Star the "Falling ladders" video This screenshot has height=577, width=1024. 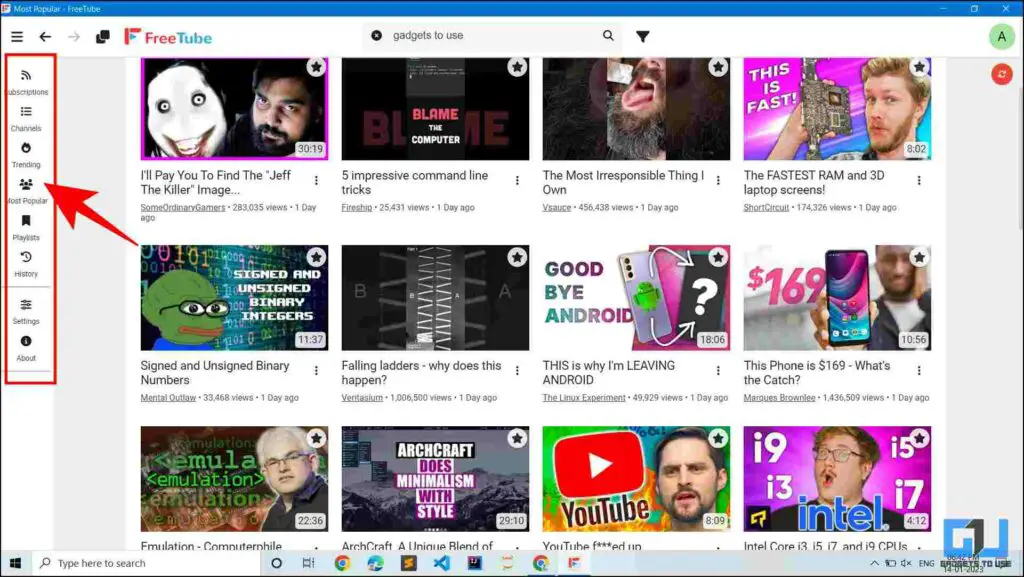point(517,257)
